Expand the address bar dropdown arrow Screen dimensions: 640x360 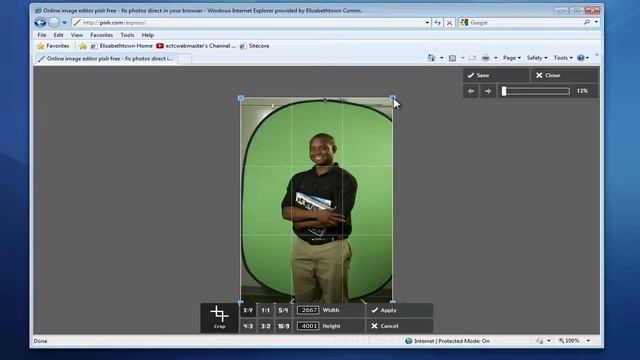click(x=427, y=22)
